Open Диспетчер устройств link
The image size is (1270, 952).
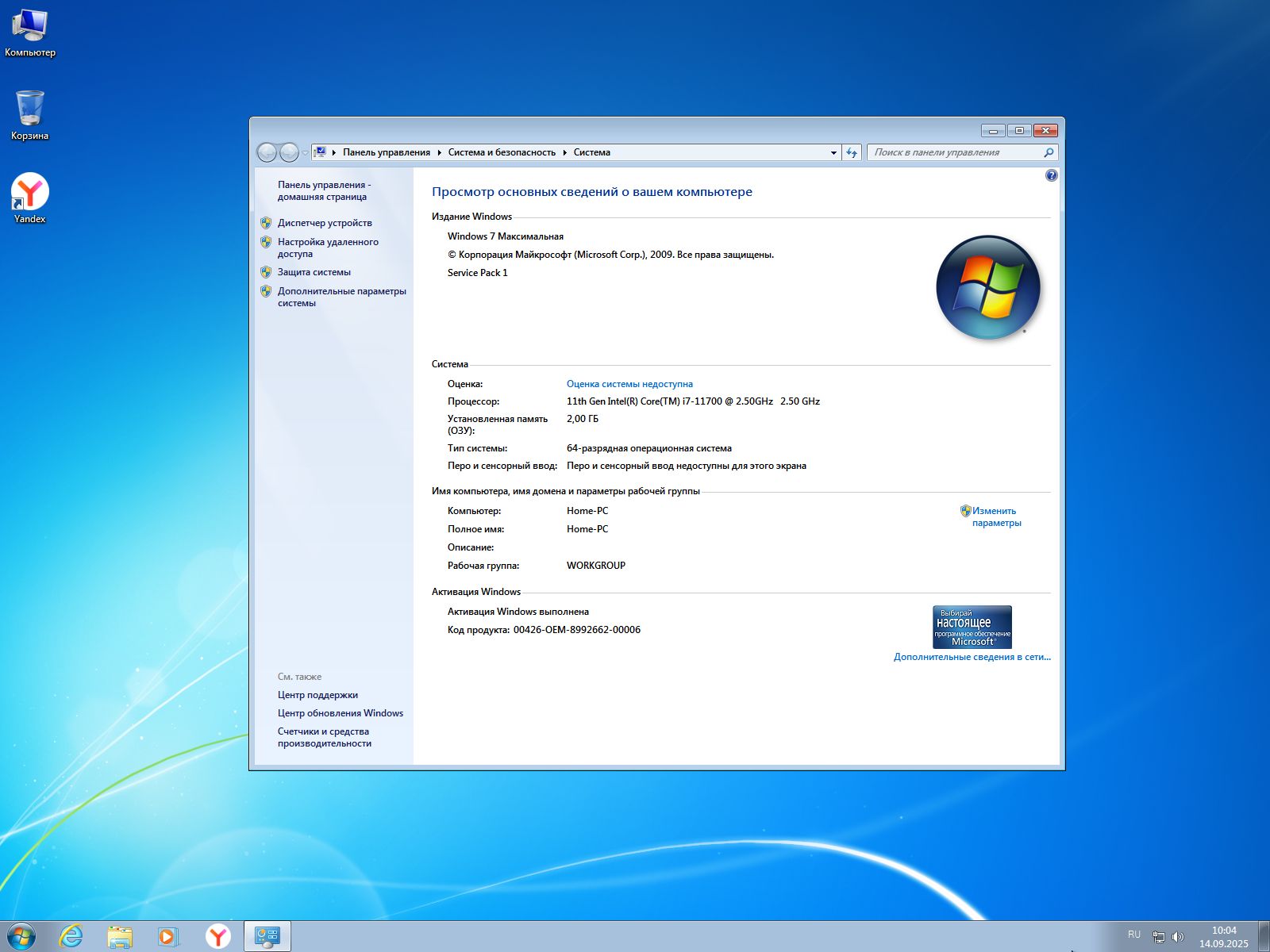(325, 223)
